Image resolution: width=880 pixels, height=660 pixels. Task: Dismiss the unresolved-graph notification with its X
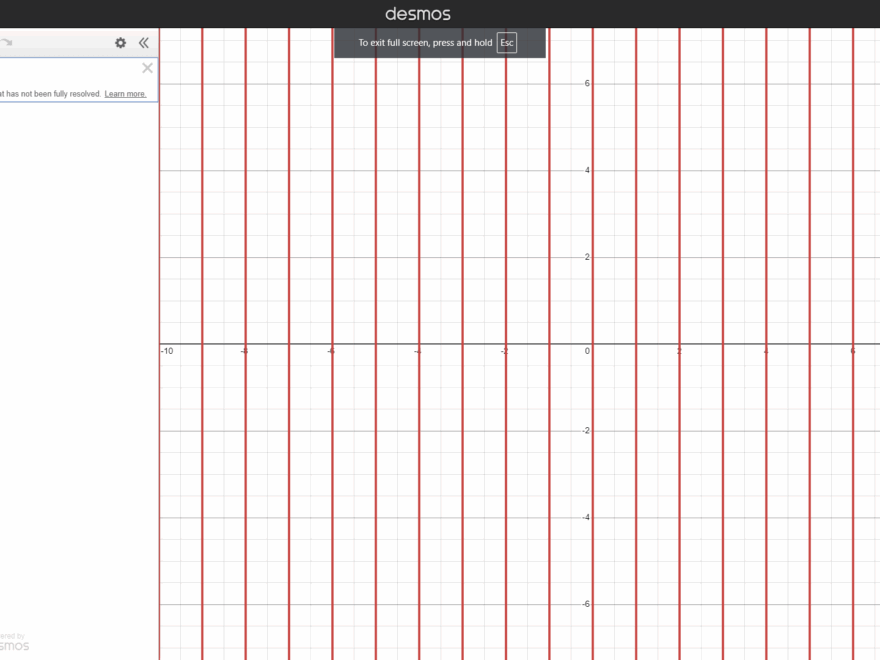[147, 68]
